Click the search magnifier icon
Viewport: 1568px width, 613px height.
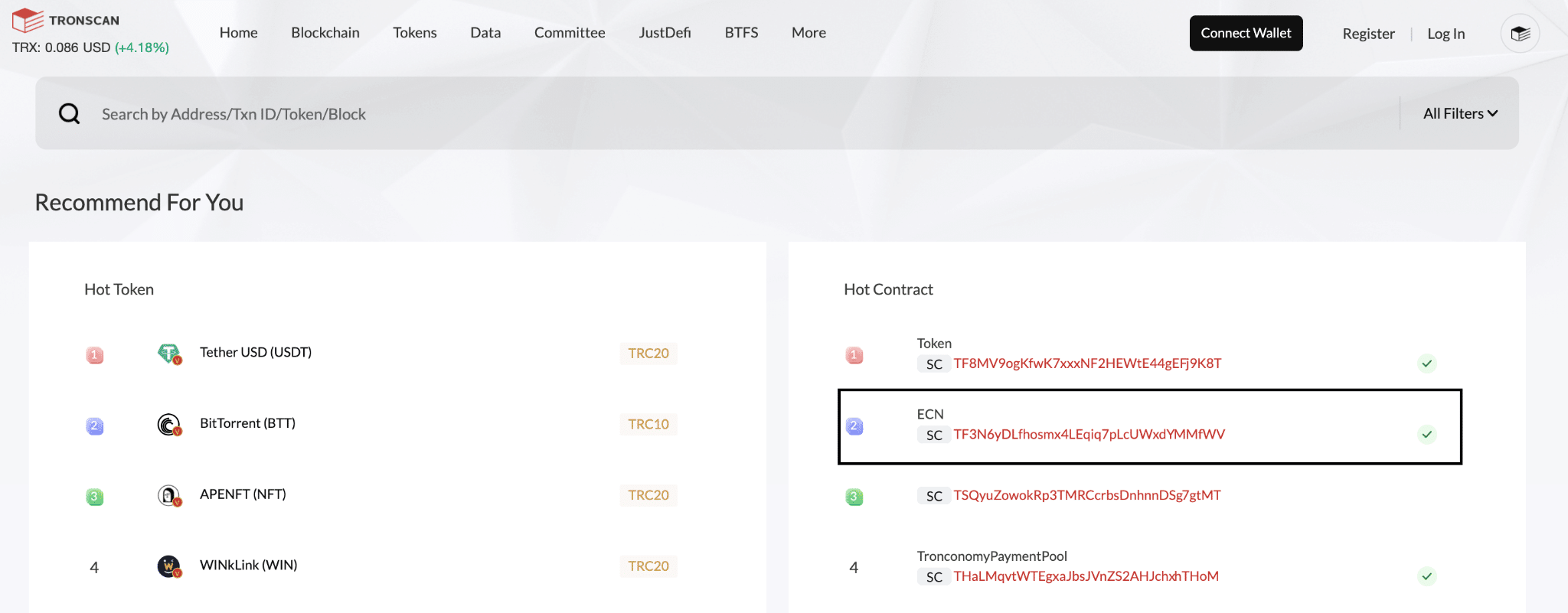tap(70, 114)
